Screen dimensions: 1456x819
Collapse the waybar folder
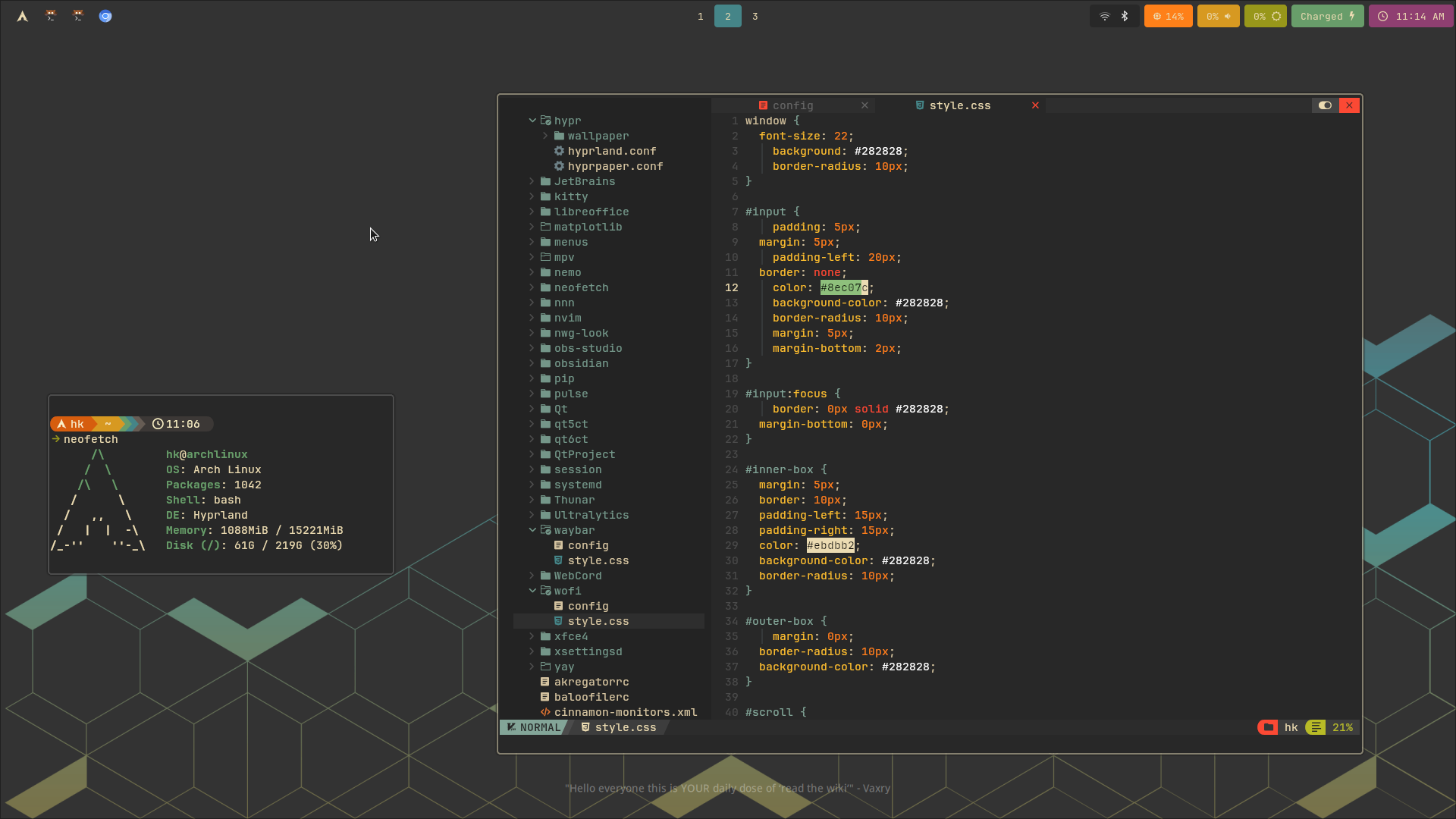pyautogui.click(x=532, y=530)
